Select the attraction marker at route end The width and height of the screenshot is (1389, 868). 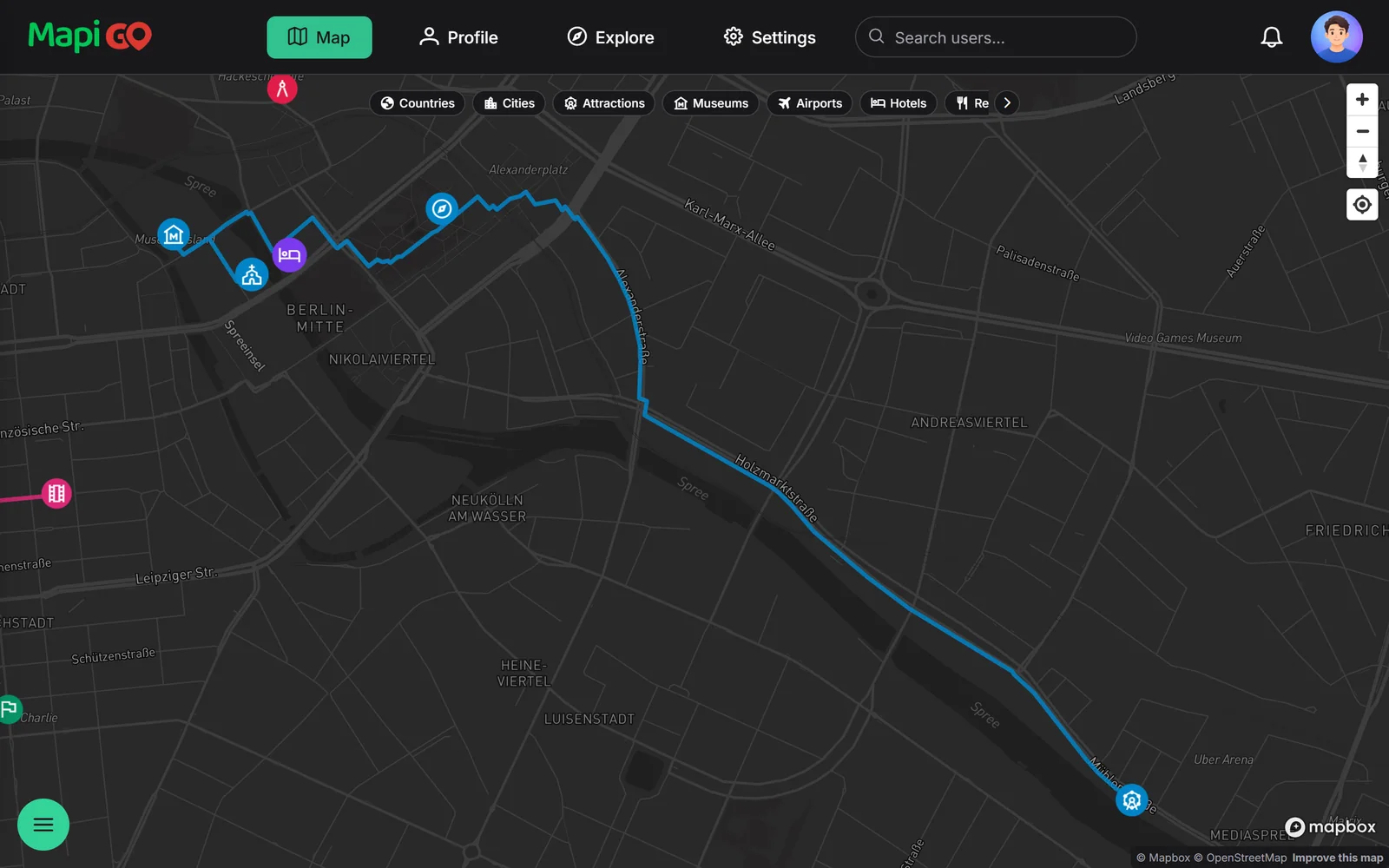click(x=1131, y=800)
